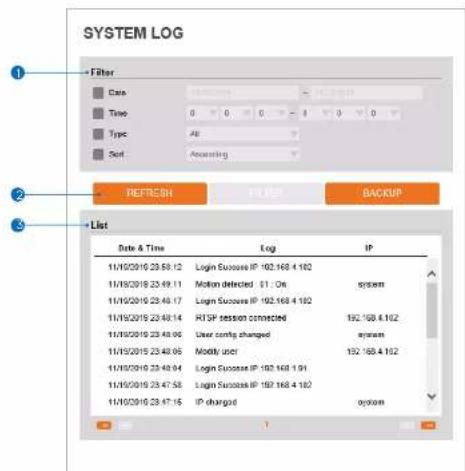Open the start minute dropdown in Time filter
This screenshot has width=465, height=471.
236,113
